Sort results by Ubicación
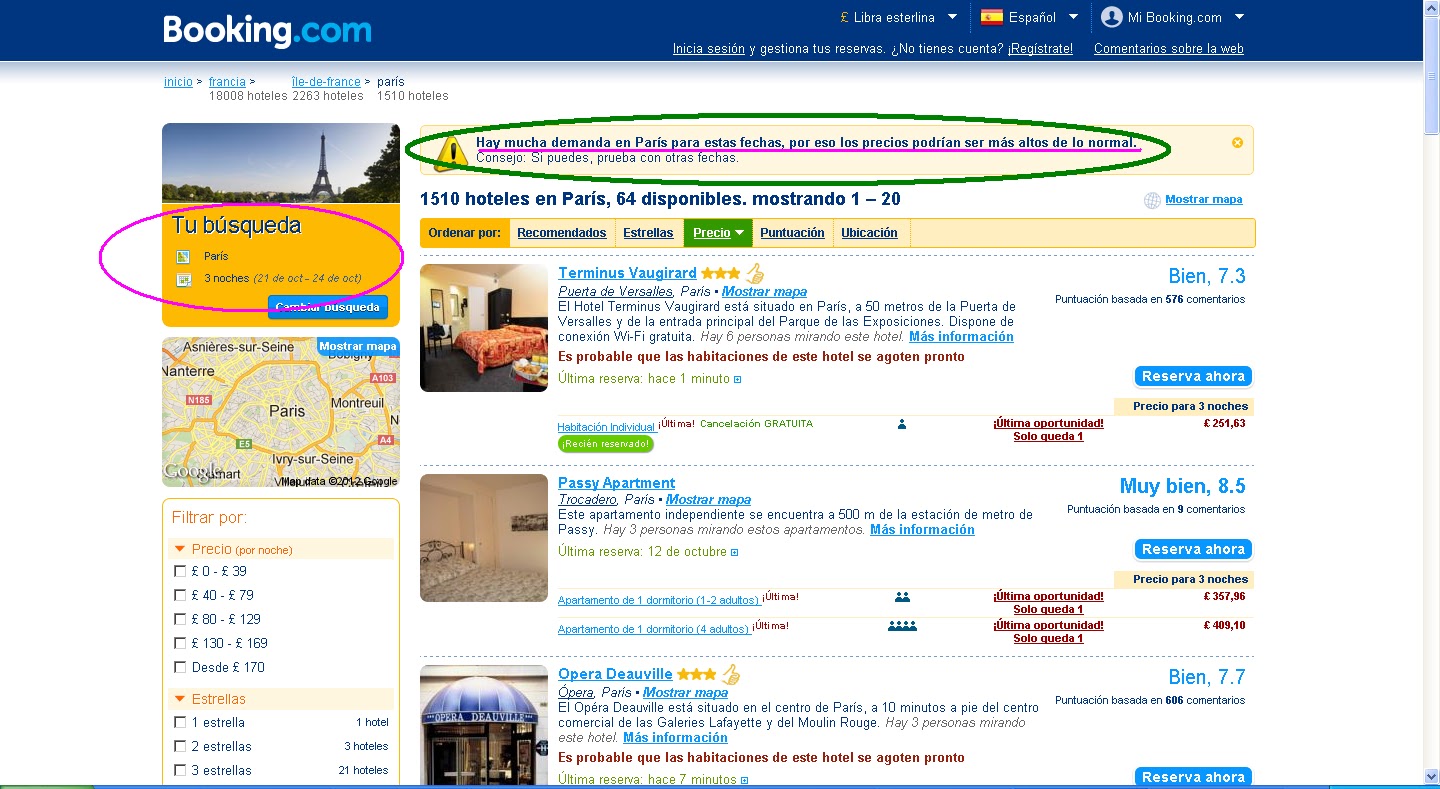Viewport: 1440px width, 789px height. tap(869, 233)
